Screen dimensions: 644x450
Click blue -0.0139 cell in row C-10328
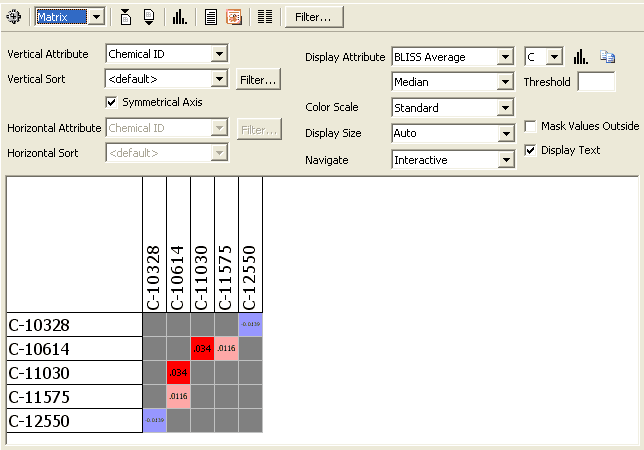click(x=251, y=324)
